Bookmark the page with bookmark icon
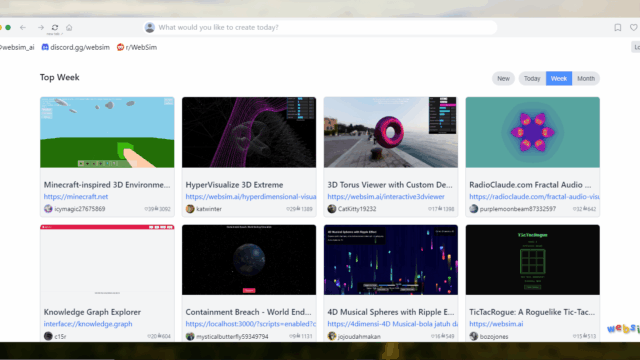Viewport: 640px width, 360px height. [618, 27]
